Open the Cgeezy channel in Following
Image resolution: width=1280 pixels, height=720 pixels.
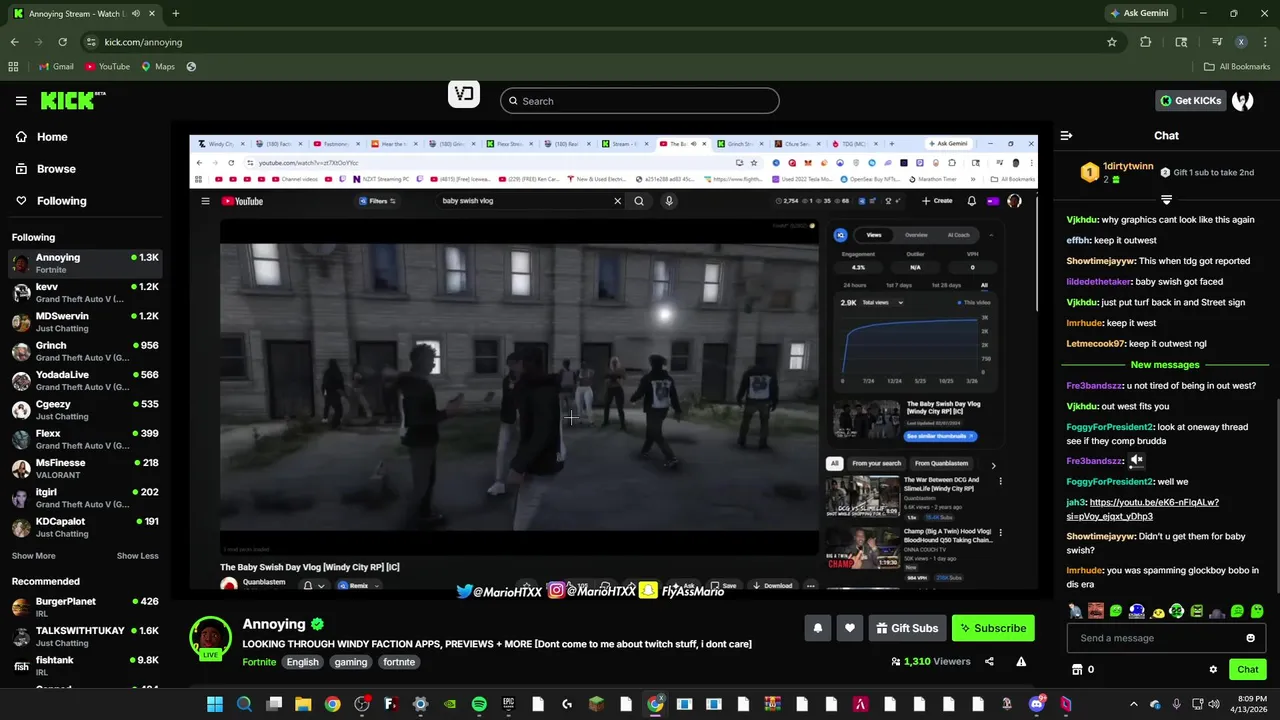[x=84, y=410]
